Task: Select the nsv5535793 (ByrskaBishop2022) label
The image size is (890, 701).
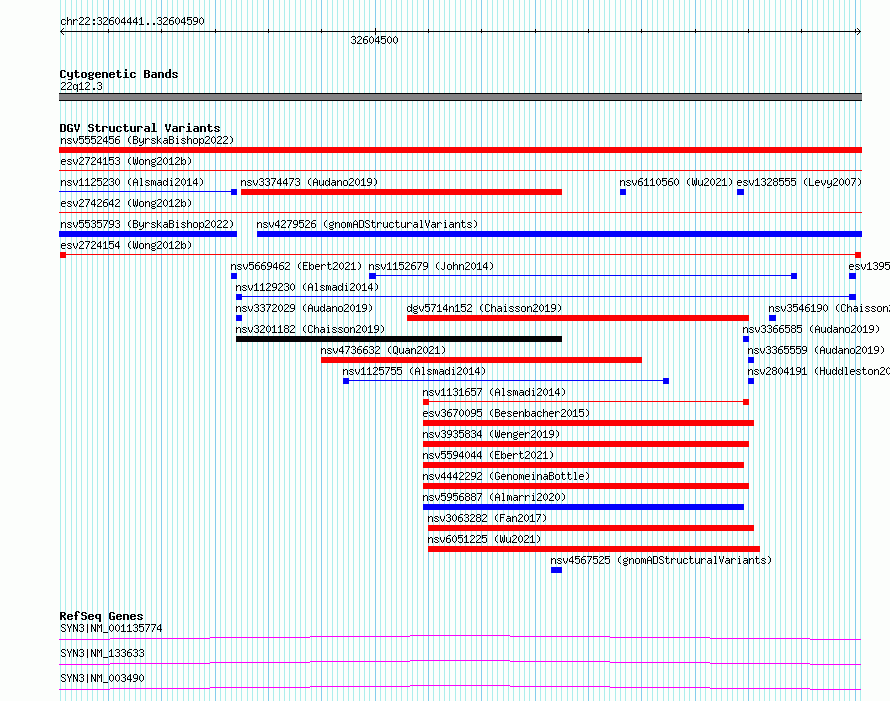Action: [147, 224]
